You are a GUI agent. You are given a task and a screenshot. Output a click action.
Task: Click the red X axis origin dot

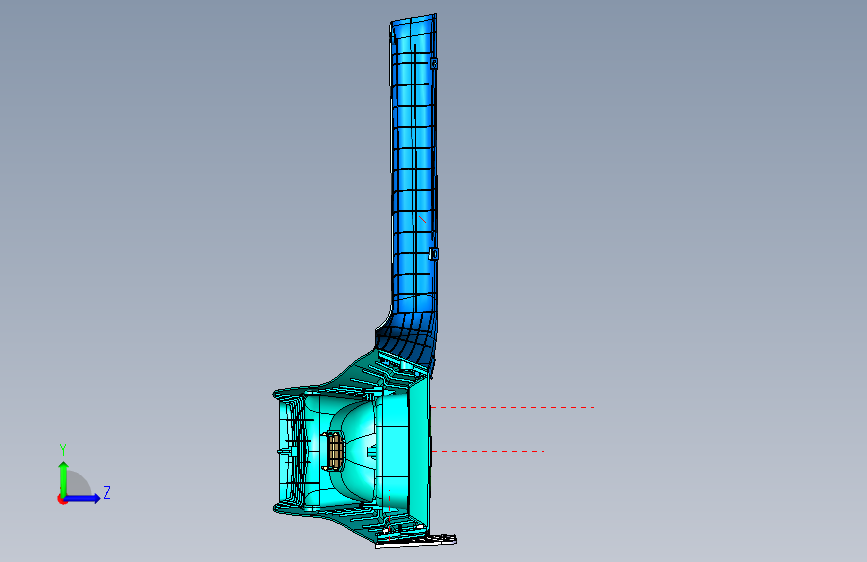62,499
